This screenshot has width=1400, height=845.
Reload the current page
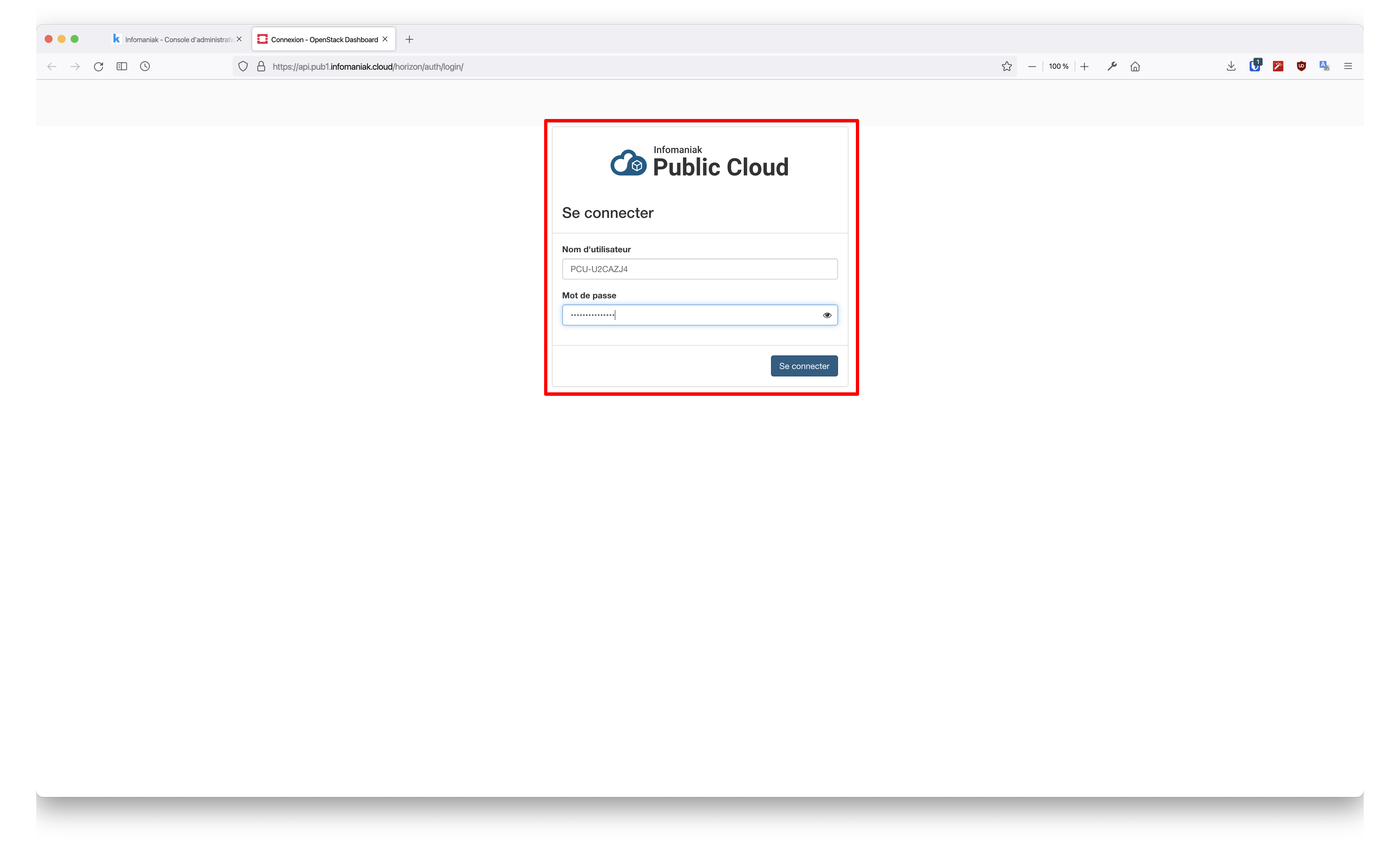98,66
